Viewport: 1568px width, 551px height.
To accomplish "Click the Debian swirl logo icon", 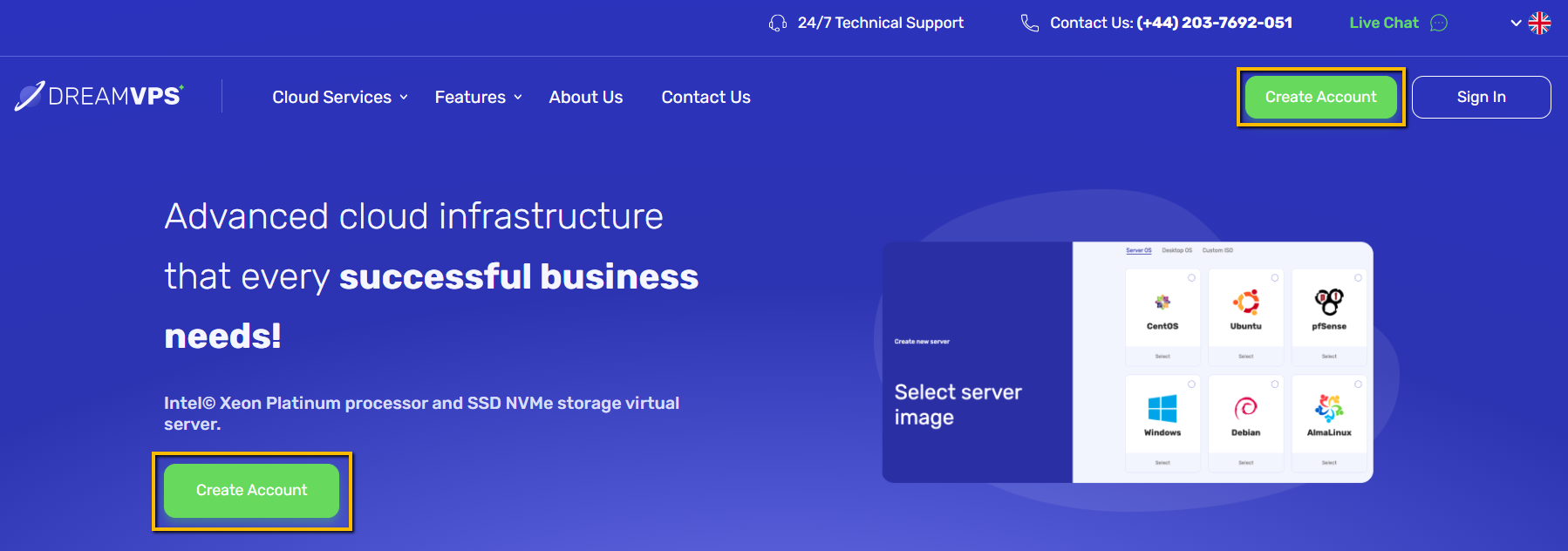I will pos(1245,408).
